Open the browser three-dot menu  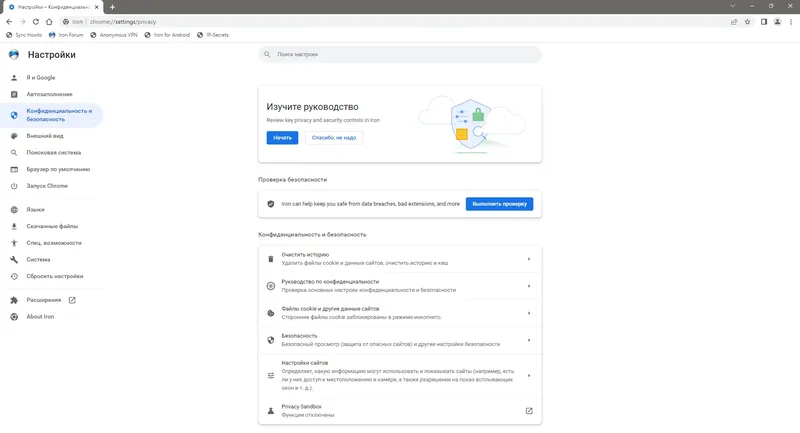click(791, 22)
